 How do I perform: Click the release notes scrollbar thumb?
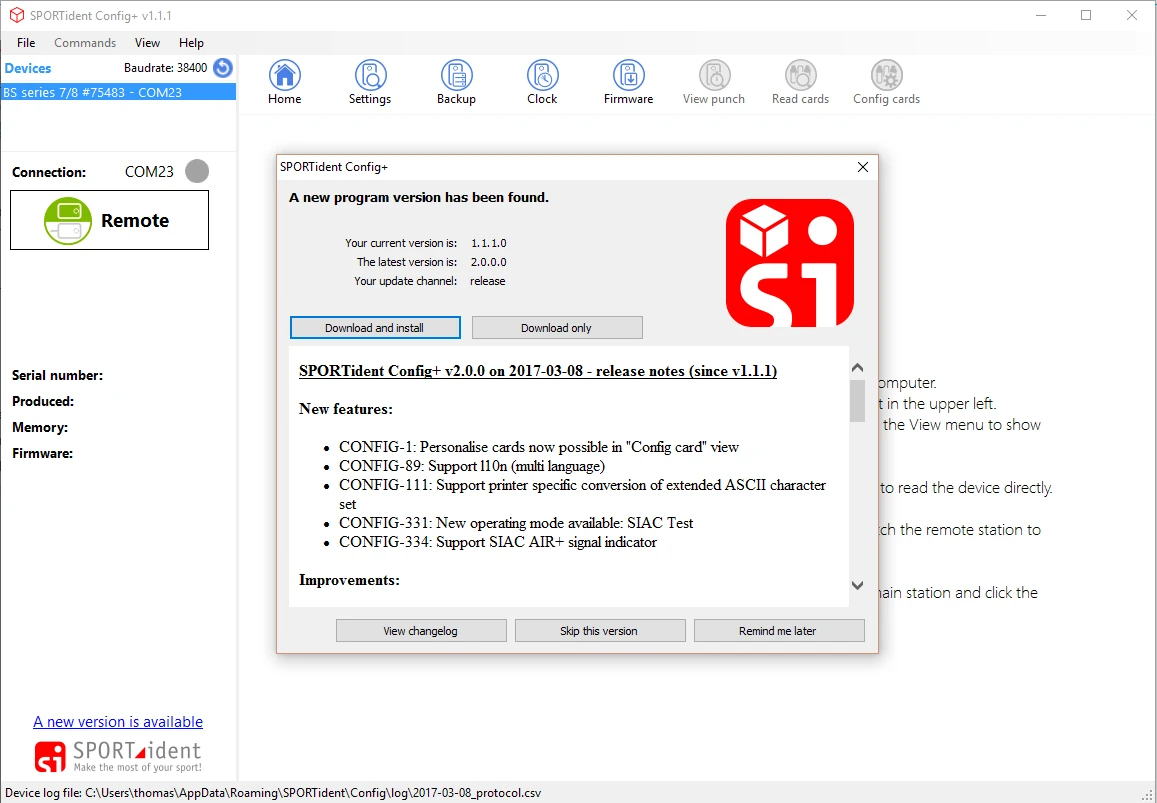click(857, 400)
